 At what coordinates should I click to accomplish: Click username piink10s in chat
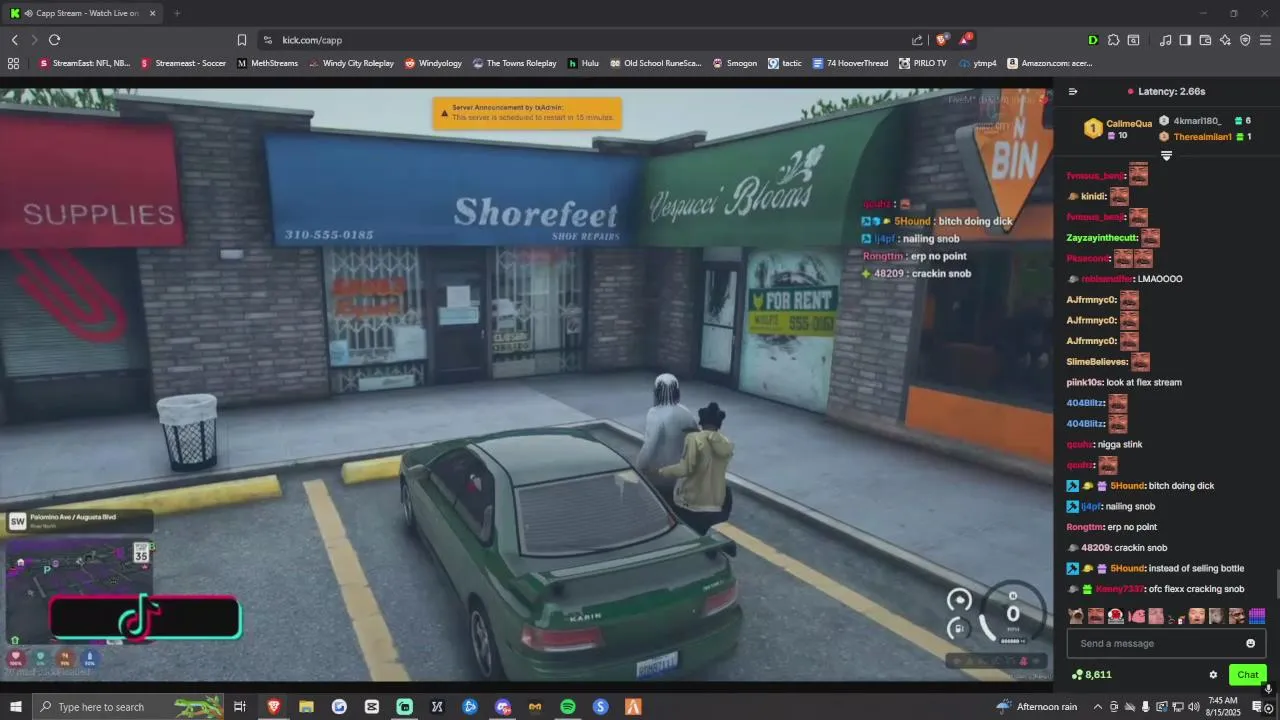[x=1084, y=382]
